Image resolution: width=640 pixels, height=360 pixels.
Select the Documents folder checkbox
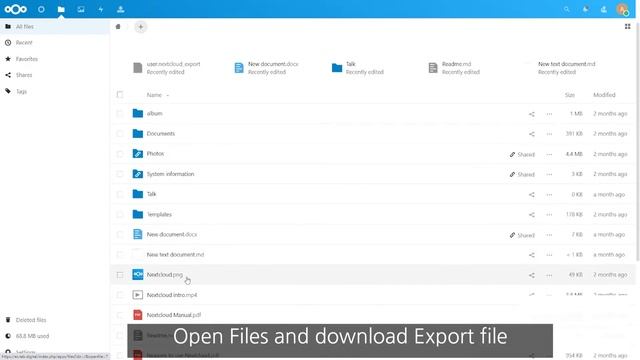120,133
